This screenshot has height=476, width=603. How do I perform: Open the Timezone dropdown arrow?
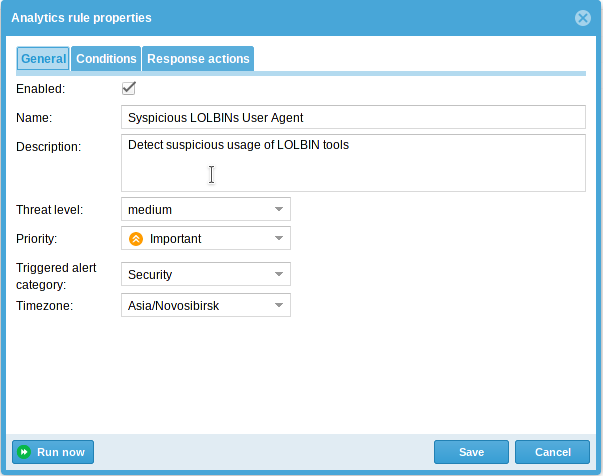pyautogui.click(x=279, y=305)
